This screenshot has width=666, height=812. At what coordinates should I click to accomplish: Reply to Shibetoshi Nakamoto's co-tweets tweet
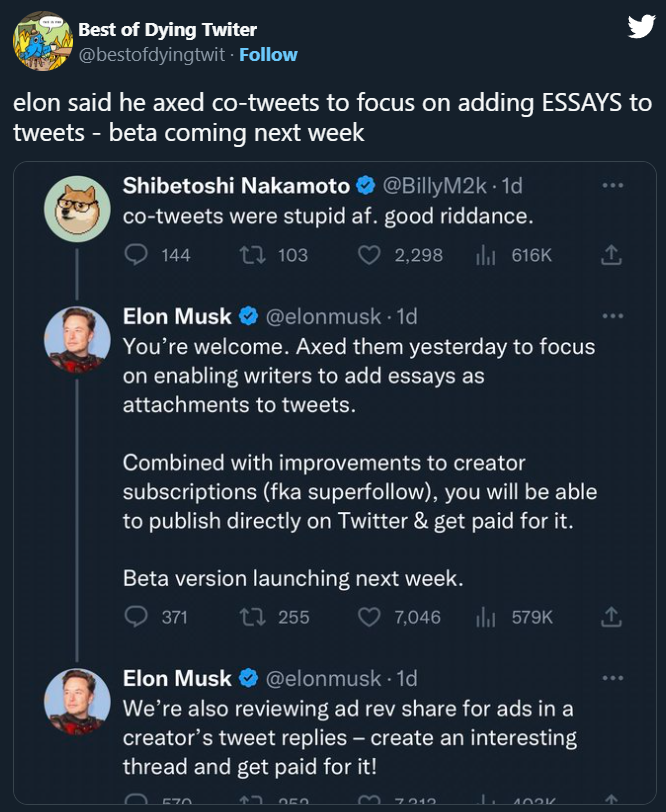coord(136,256)
